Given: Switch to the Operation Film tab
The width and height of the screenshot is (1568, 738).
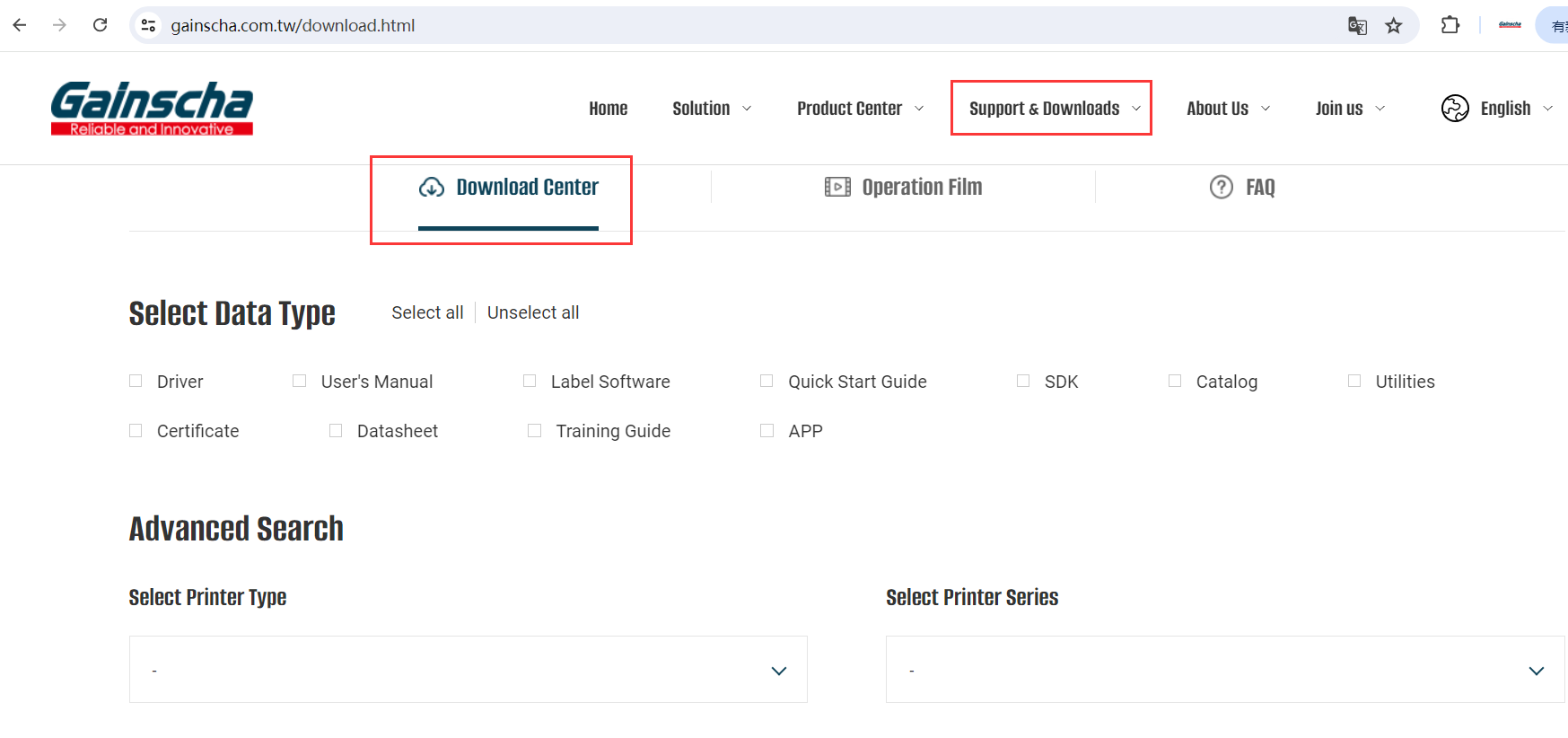Looking at the screenshot, I should [904, 187].
